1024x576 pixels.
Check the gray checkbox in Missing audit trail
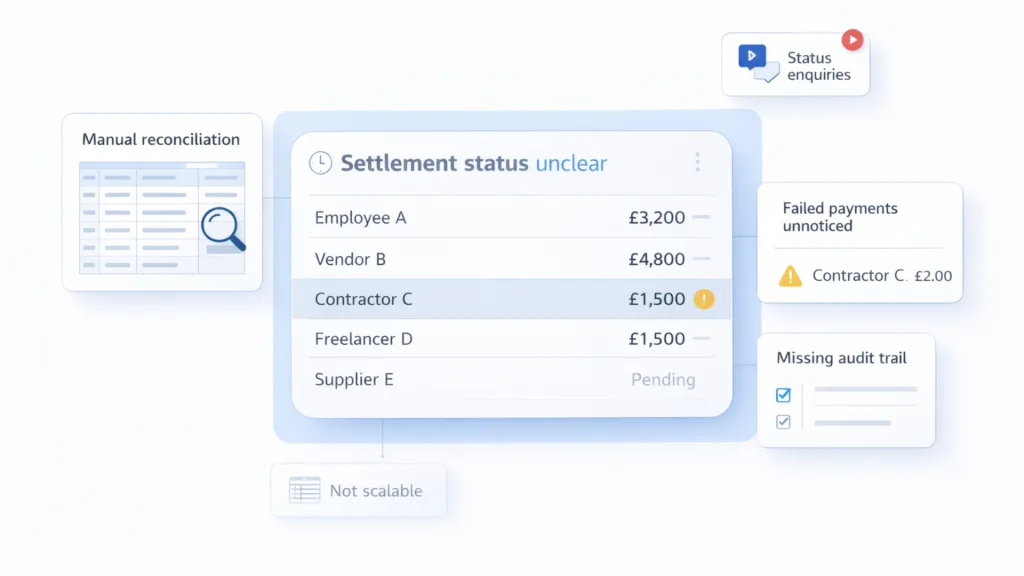(782, 421)
